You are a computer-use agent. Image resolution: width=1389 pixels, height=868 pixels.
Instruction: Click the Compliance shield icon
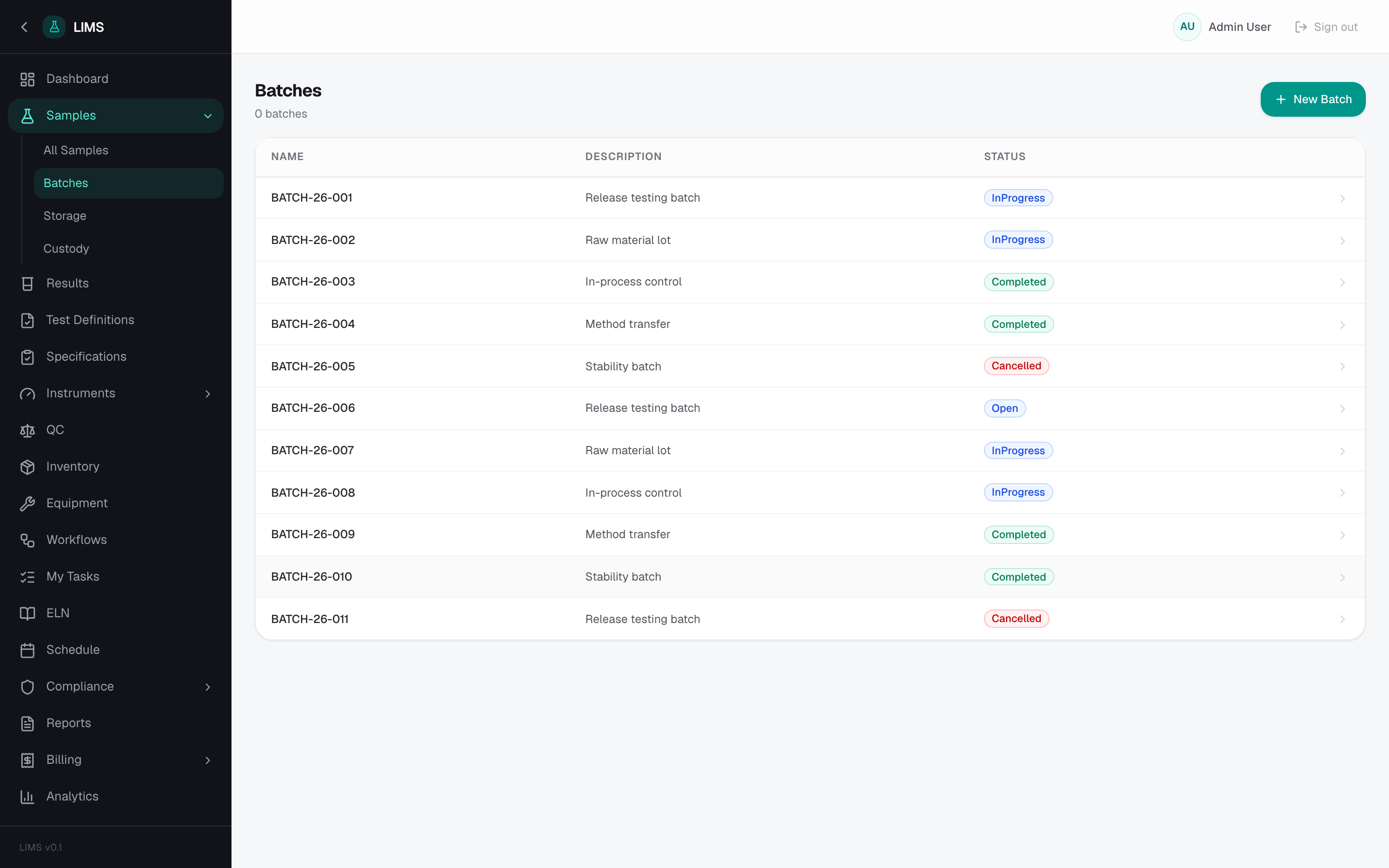(x=27, y=687)
